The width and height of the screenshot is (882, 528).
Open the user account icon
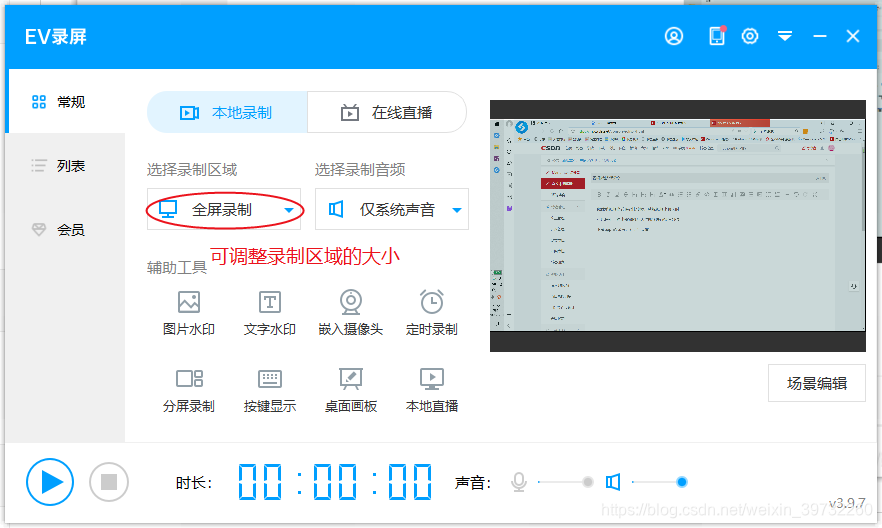(674, 37)
